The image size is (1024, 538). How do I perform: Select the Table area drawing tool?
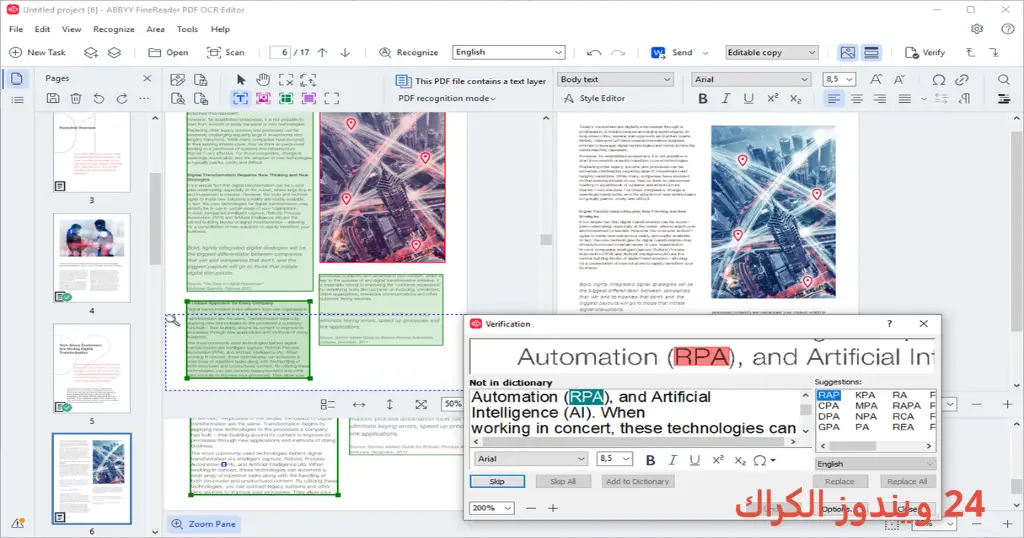tap(286, 98)
